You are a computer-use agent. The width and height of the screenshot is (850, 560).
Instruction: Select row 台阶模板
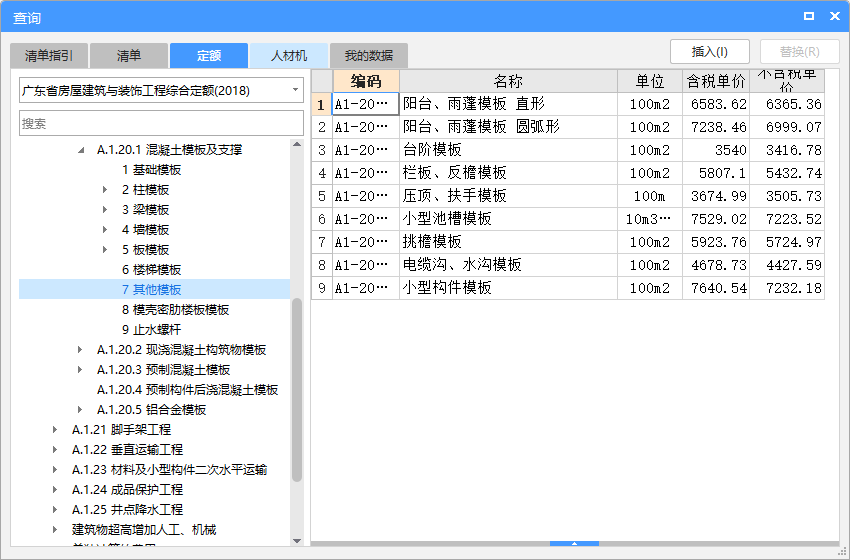[x=568, y=150]
